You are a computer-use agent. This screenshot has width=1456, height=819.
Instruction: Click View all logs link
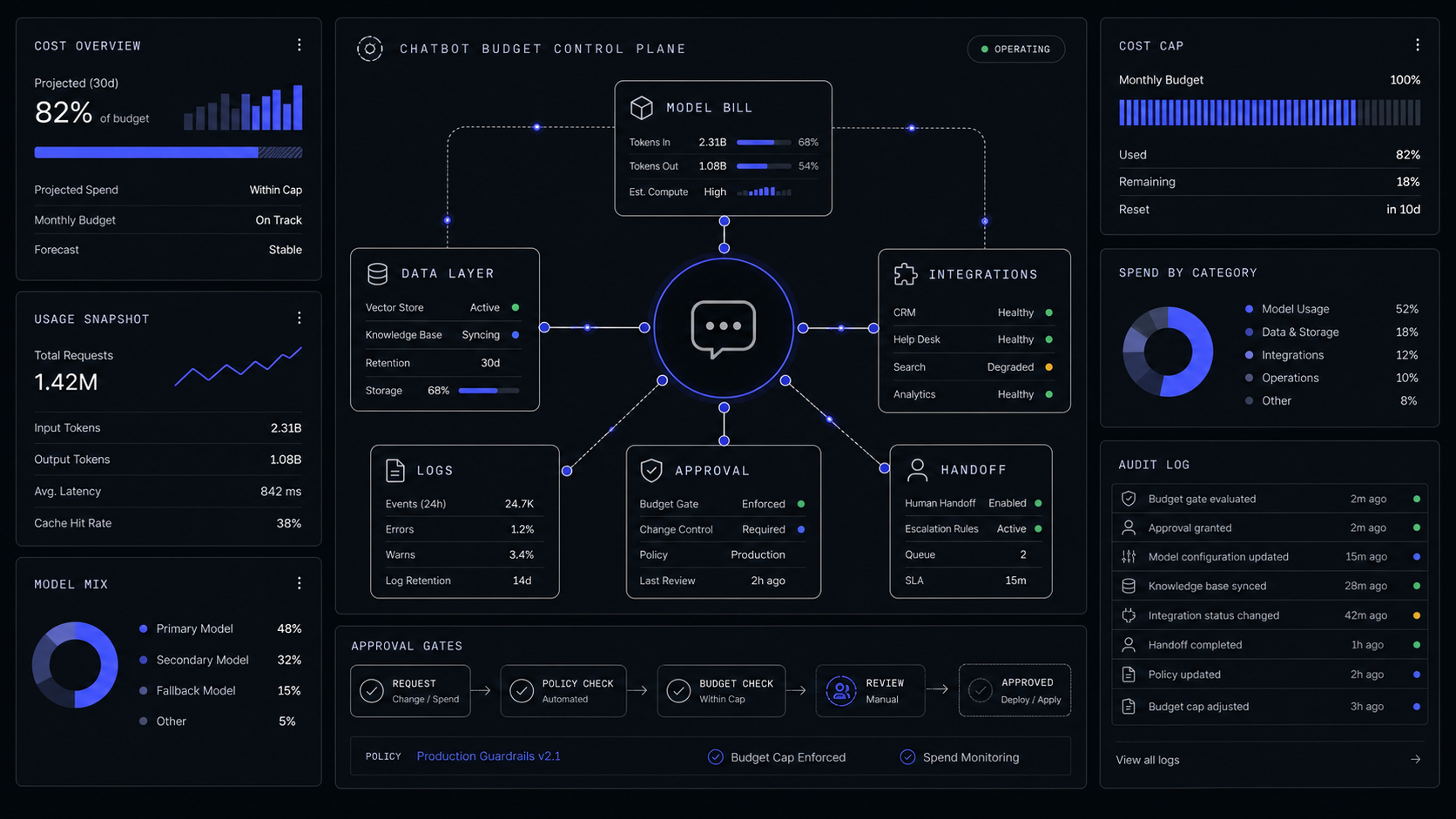(1148, 760)
